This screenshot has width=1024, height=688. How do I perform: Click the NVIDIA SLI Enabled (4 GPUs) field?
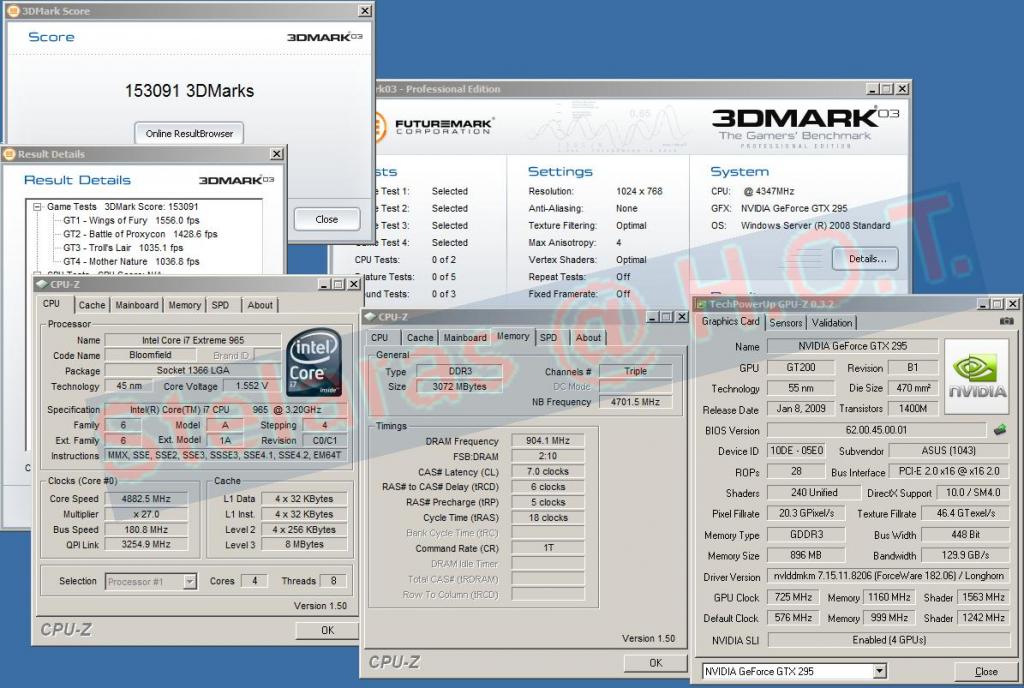(x=888, y=640)
